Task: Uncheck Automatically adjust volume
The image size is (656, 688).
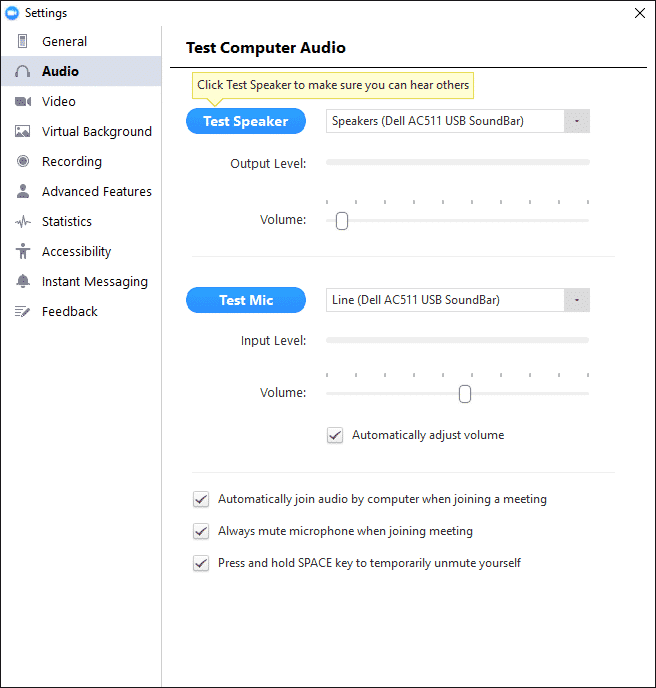Action: tap(335, 435)
